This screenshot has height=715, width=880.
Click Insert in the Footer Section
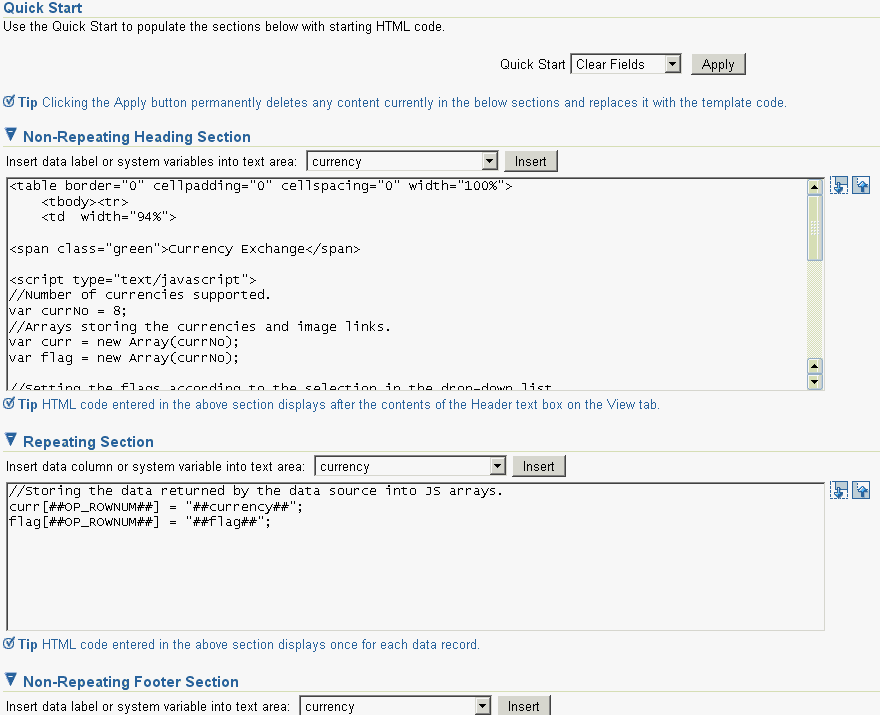click(524, 706)
